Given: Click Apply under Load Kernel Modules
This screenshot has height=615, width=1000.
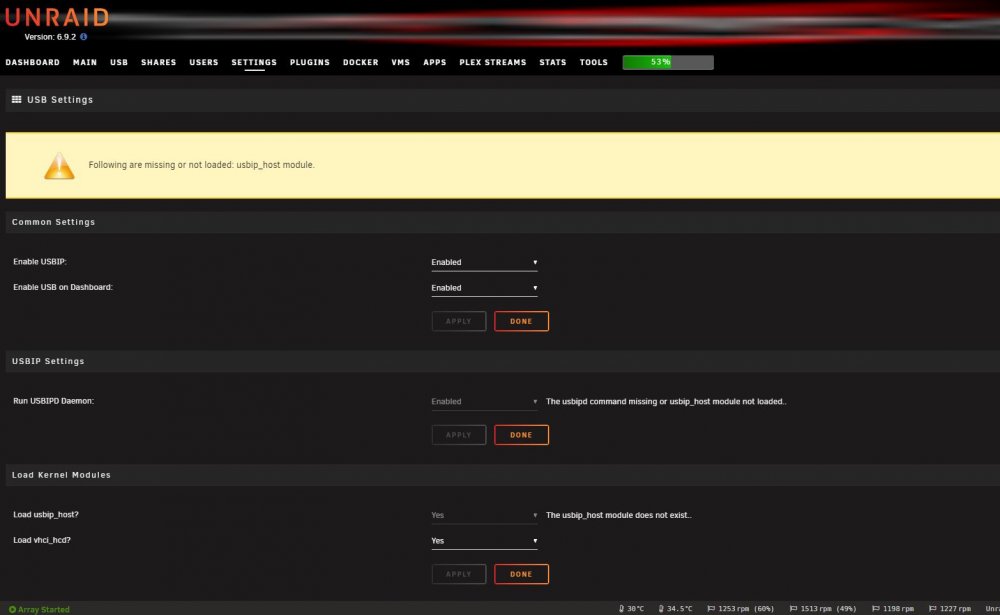Looking at the screenshot, I should tap(459, 574).
